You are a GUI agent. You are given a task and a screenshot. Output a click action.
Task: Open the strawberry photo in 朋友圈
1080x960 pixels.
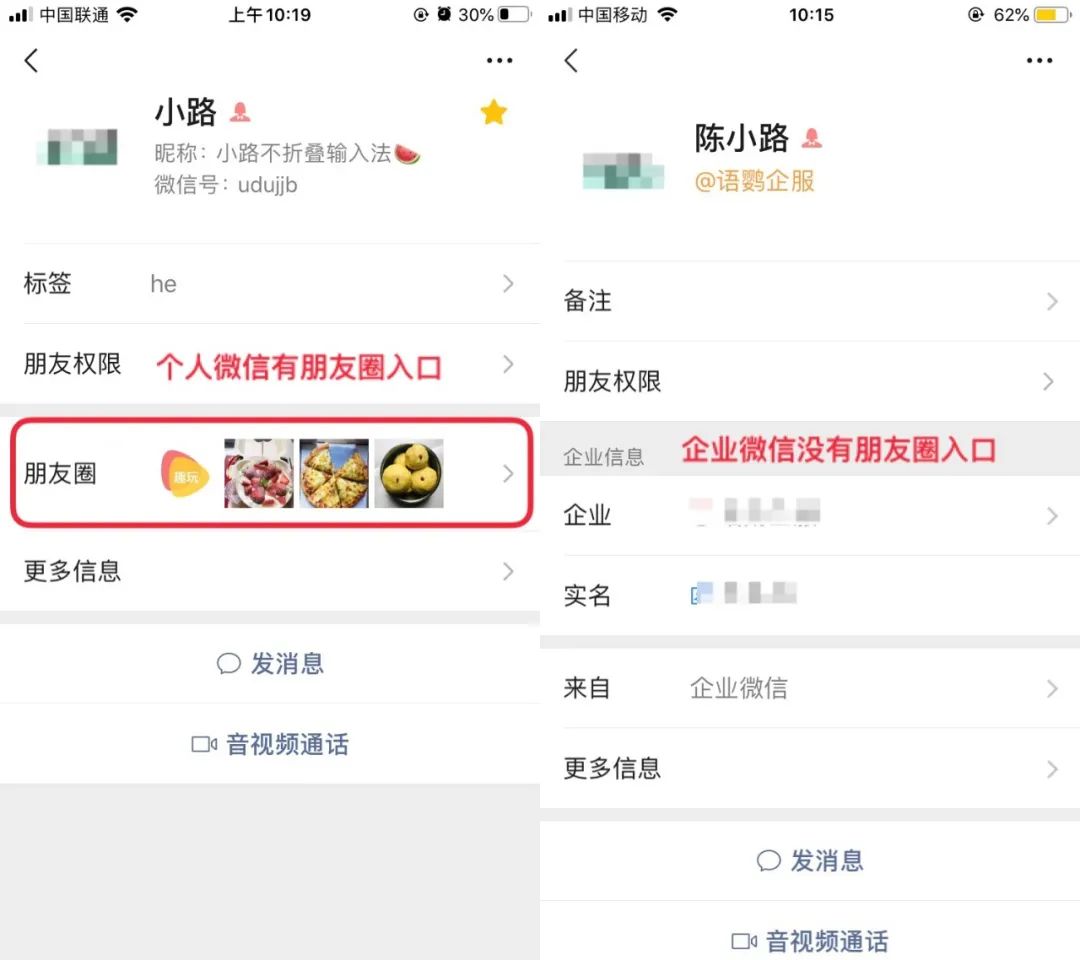tap(259, 474)
